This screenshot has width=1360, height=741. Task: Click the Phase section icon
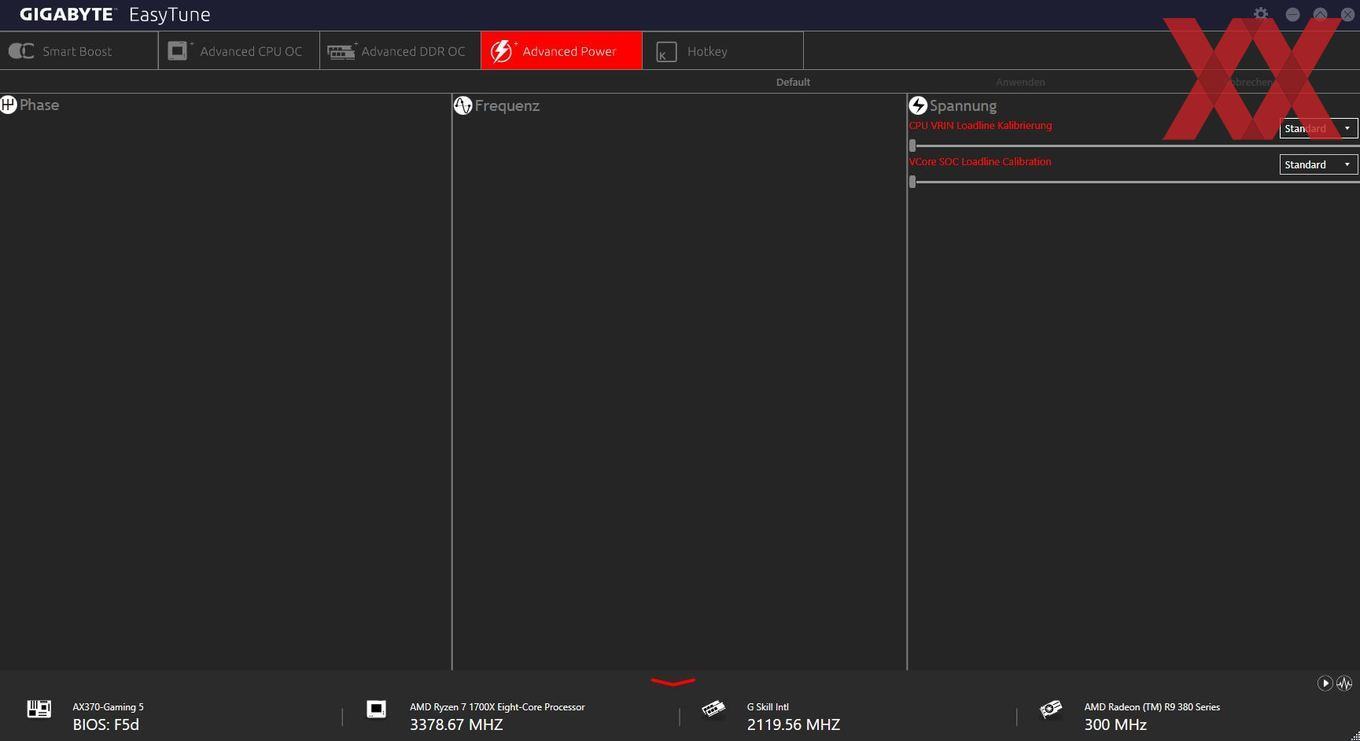(8, 105)
